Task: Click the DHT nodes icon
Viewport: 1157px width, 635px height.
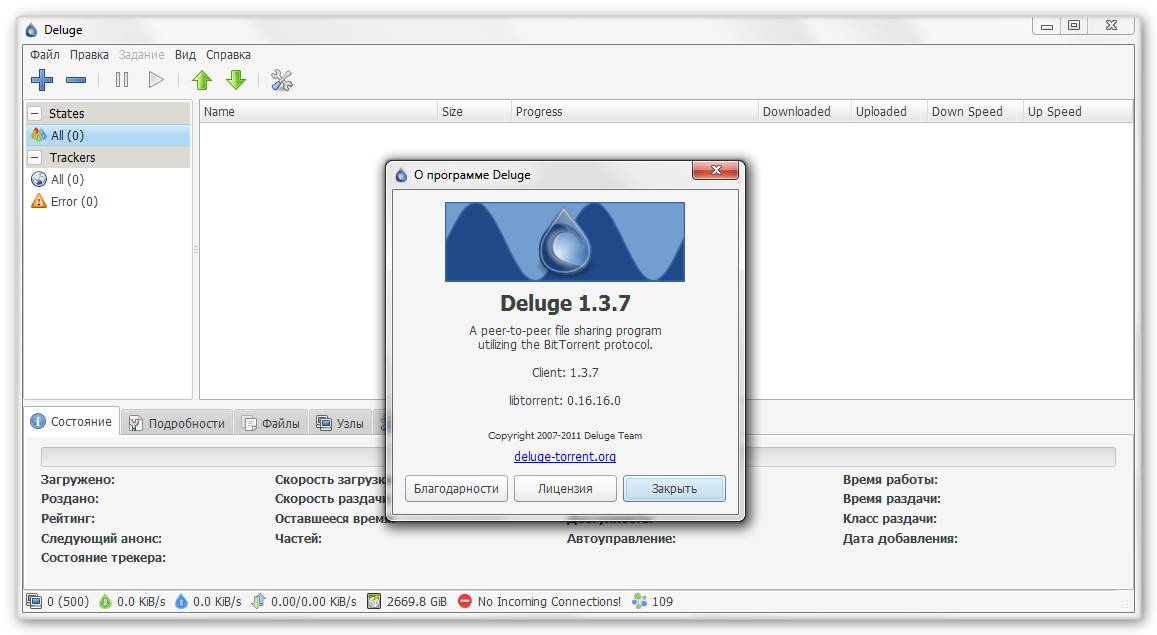Action: point(639,601)
